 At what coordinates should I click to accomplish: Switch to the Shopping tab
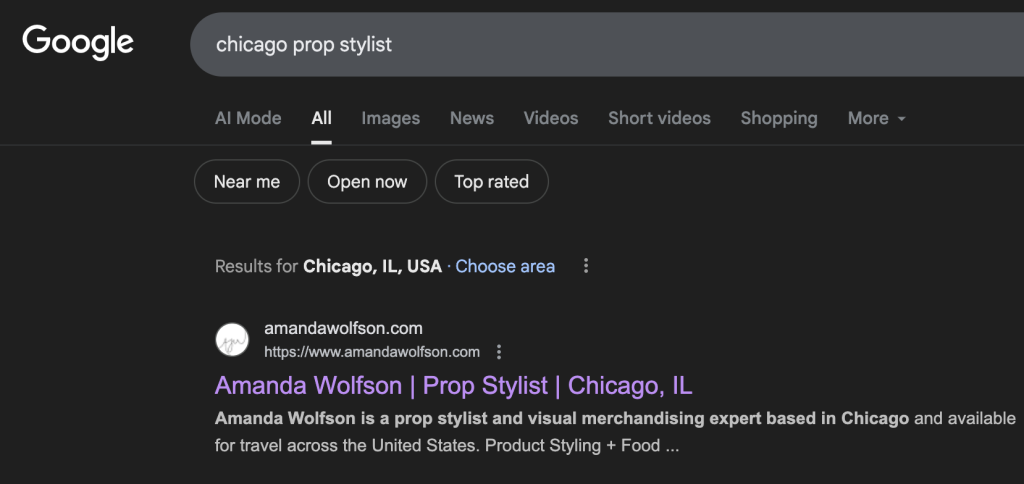click(778, 118)
